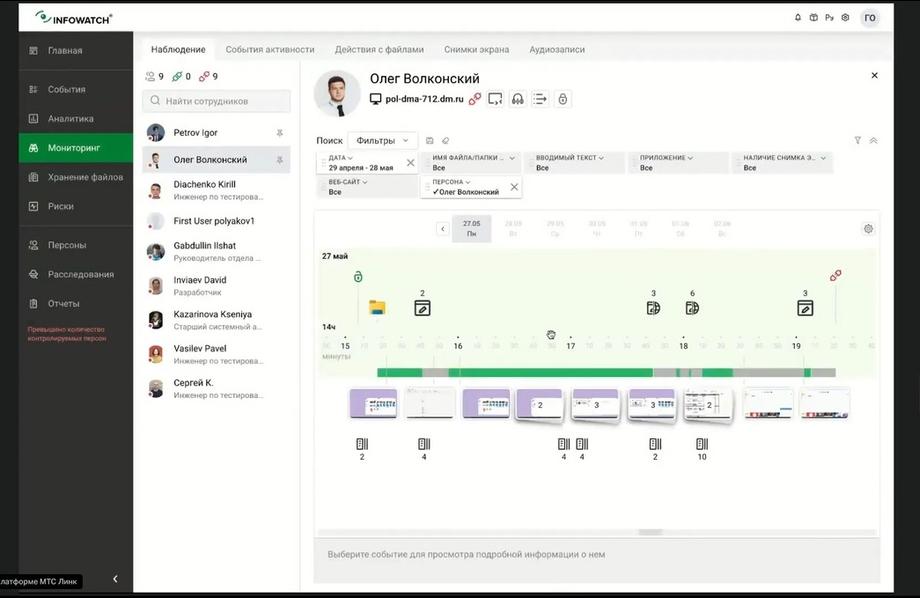Toggle pin for Petrov Igor
Image resolution: width=920 pixels, height=598 pixels.
pos(280,133)
